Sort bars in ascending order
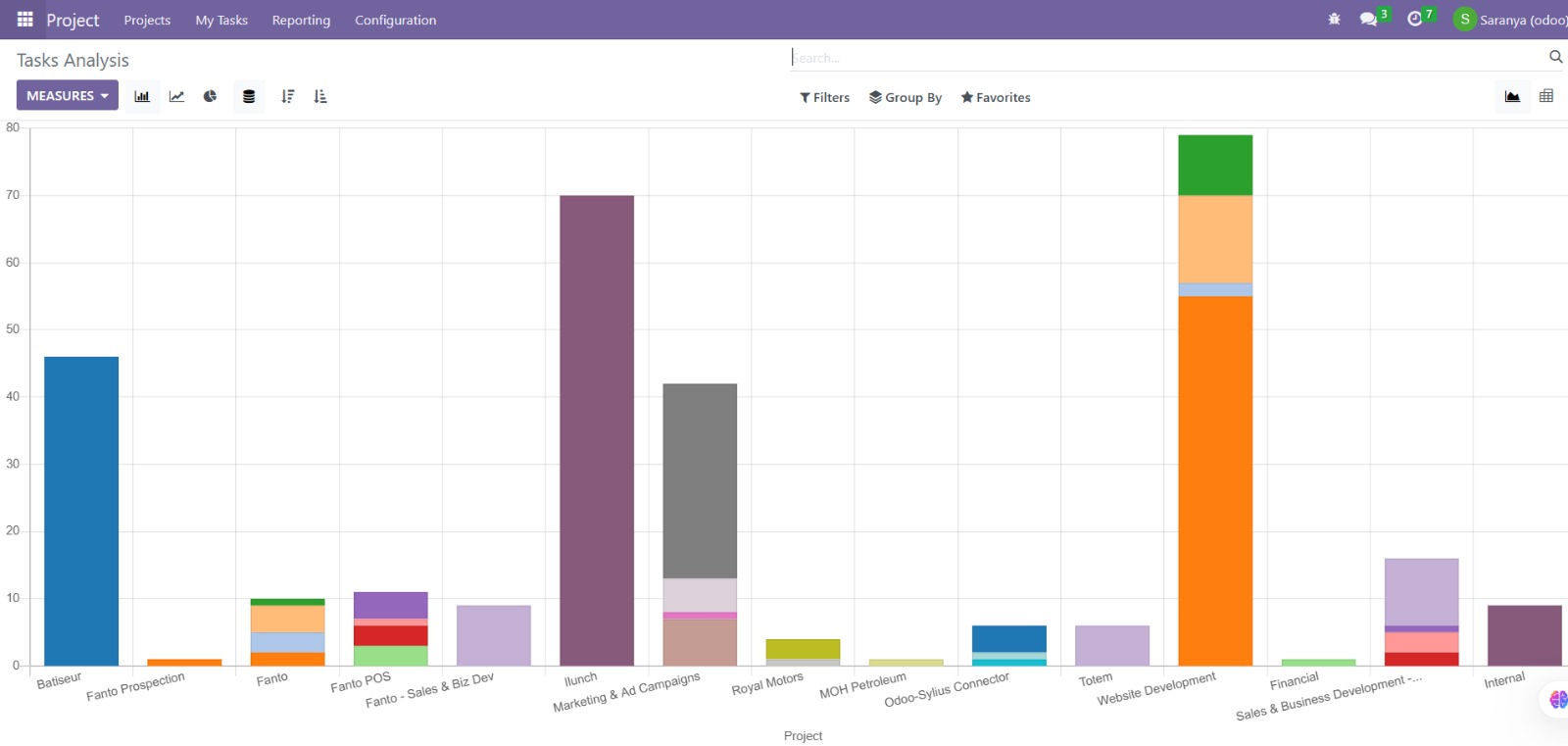The width and height of the screenshot is (1568, 746). coord(320,96)
